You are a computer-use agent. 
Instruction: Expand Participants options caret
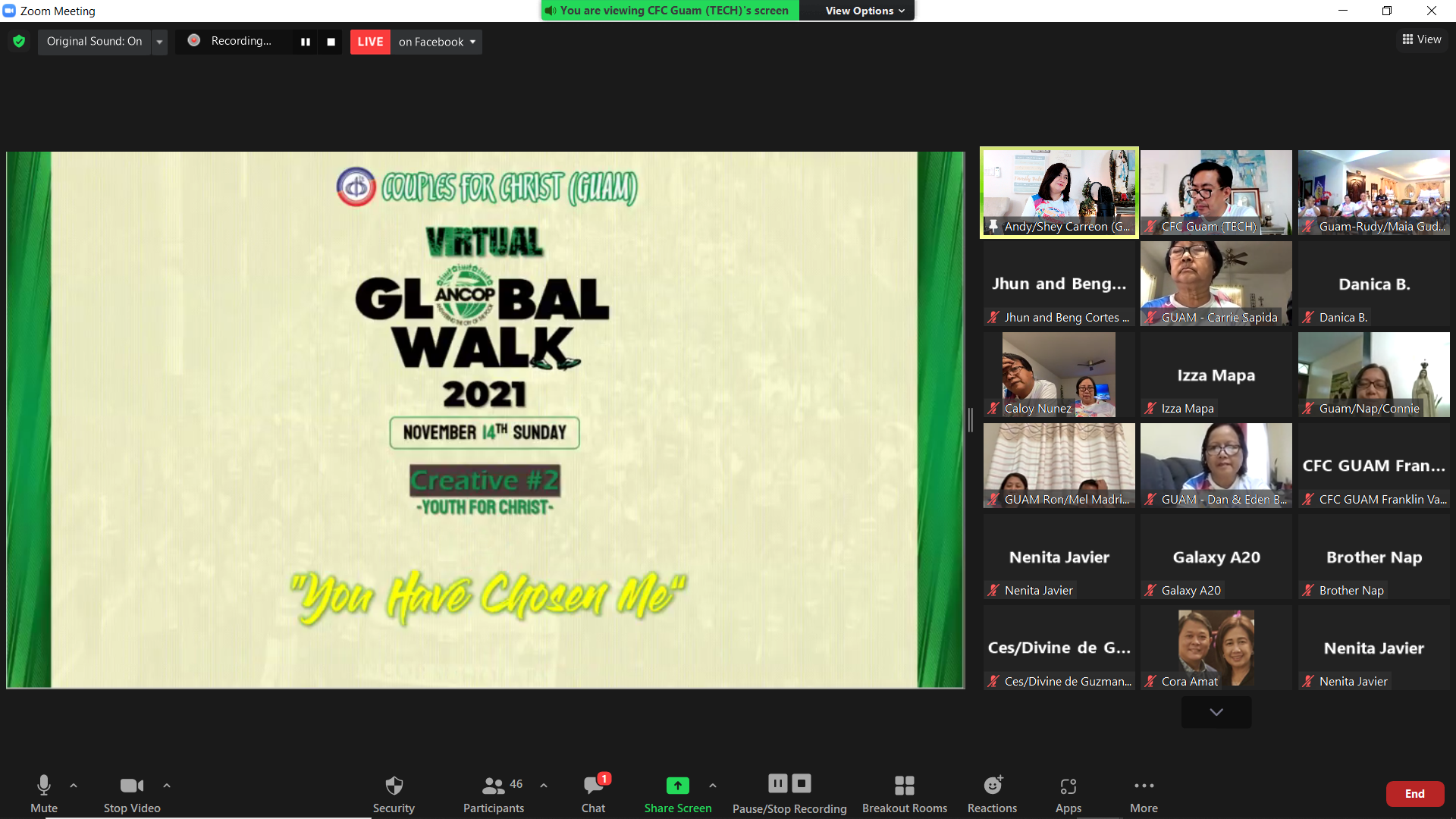[x=544, y=786]
